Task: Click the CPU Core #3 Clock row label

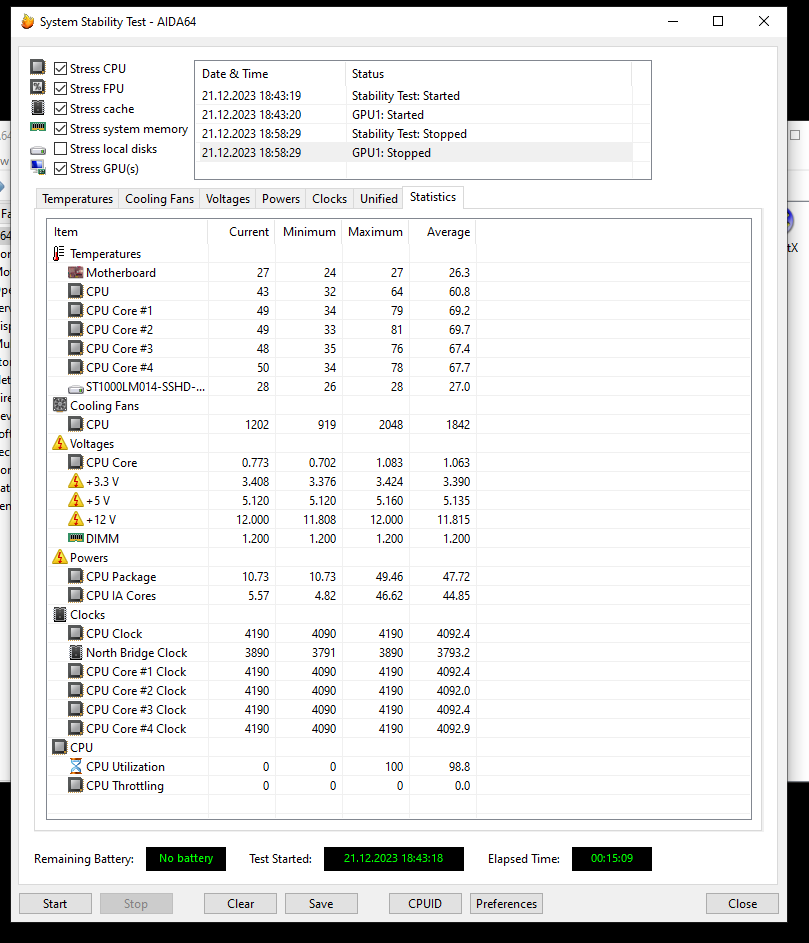Action: point(136,710)
